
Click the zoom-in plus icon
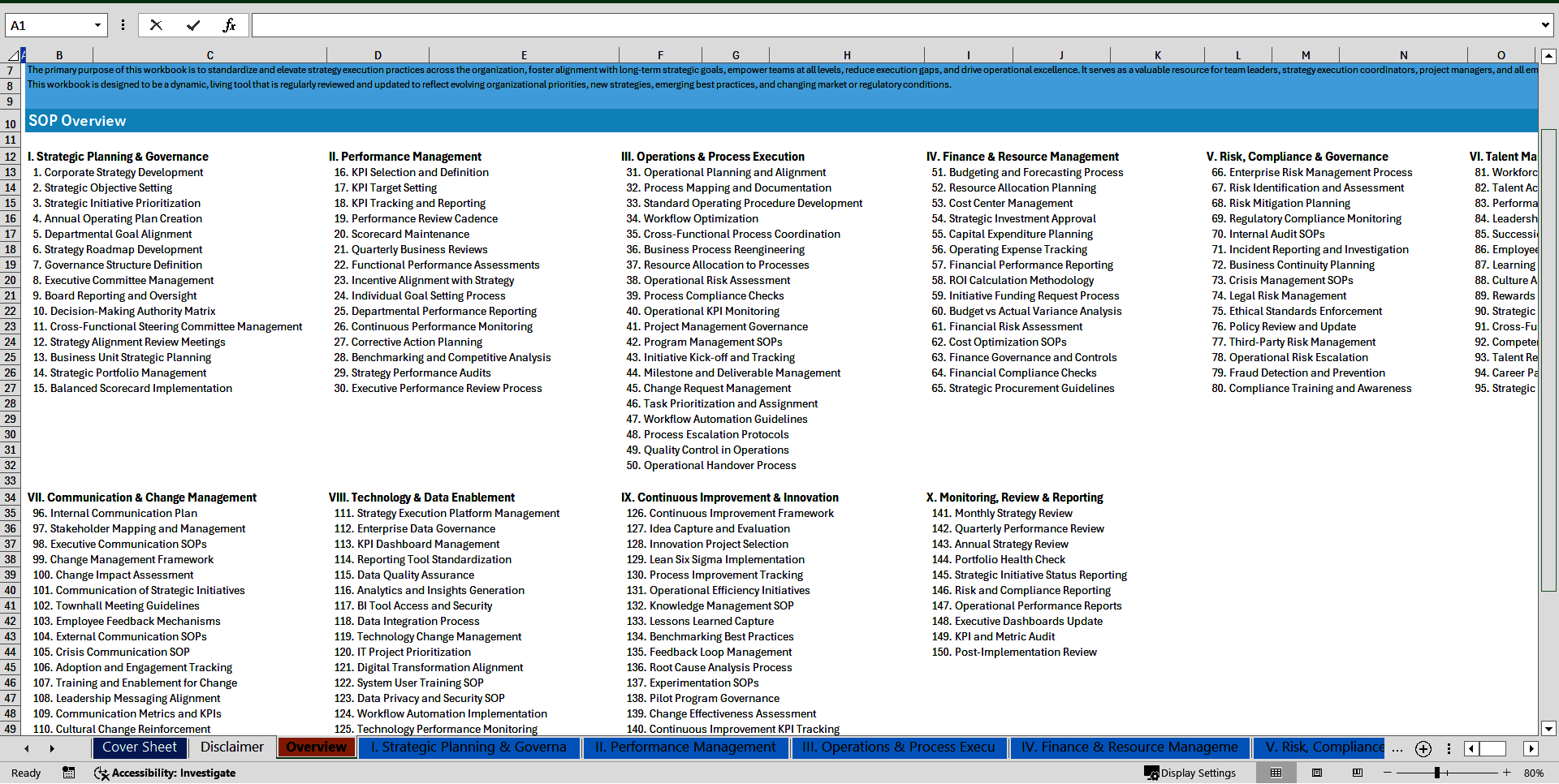coord(1507,773)
